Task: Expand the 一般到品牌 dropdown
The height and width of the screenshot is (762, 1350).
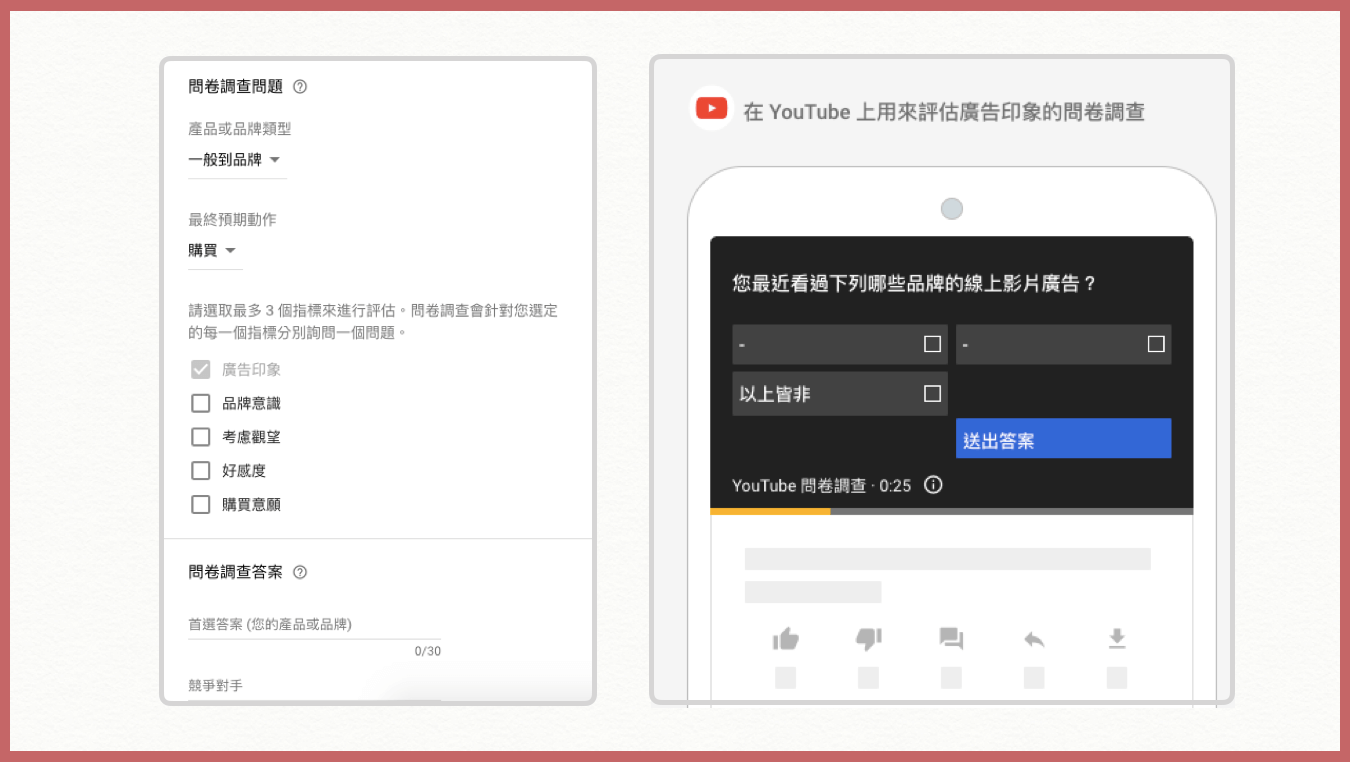Action: (235, 160)
